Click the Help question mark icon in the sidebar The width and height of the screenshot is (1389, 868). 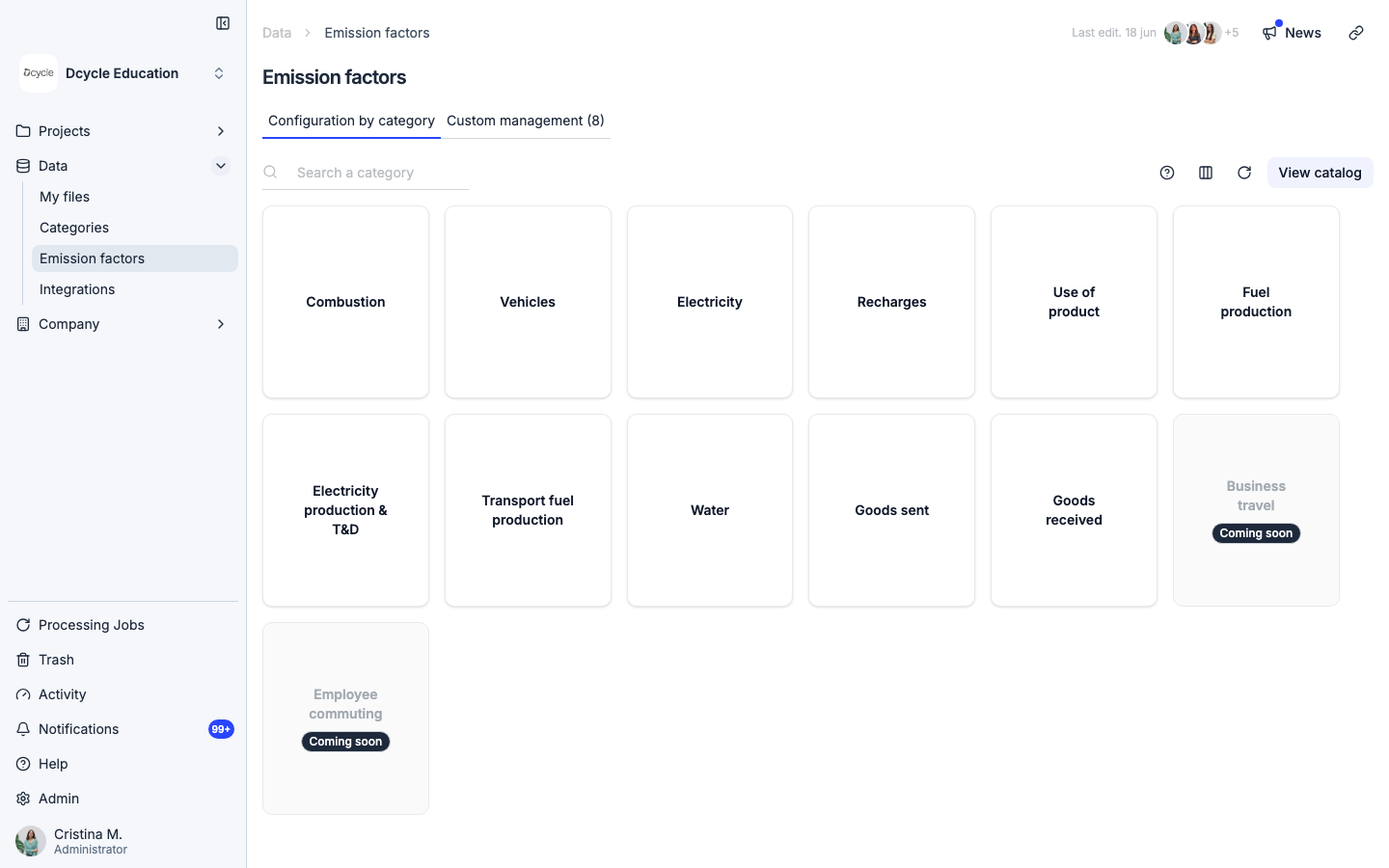pos(23,764)
